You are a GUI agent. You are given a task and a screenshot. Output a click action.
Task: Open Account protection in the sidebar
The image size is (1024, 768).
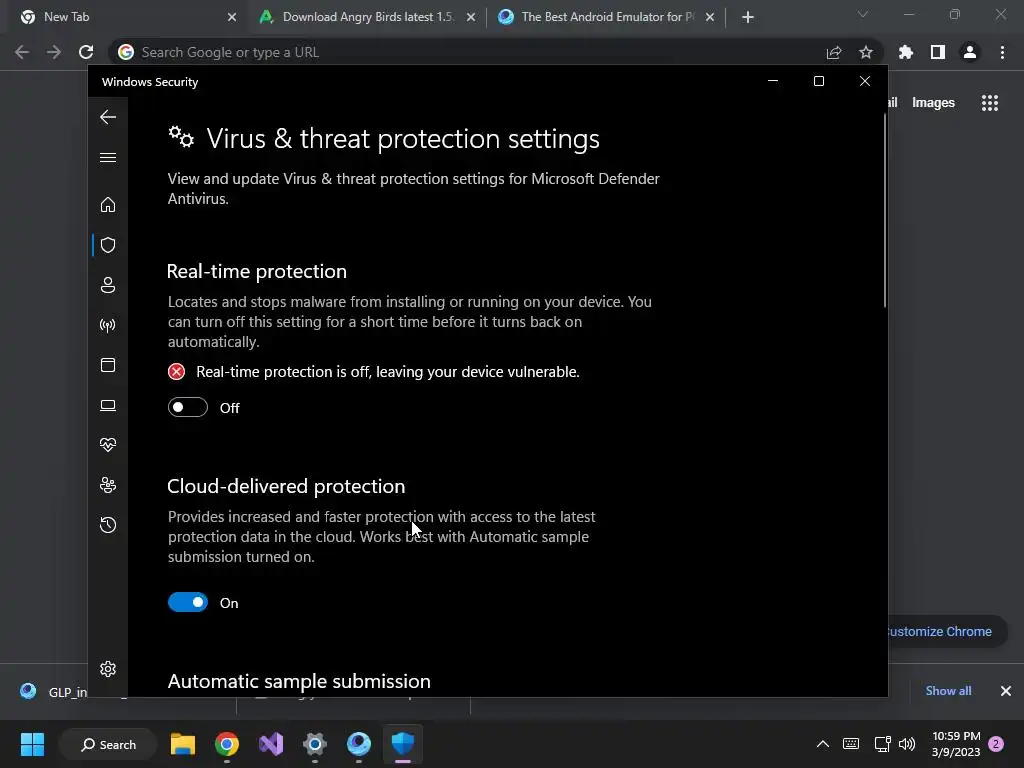(108, 285)
